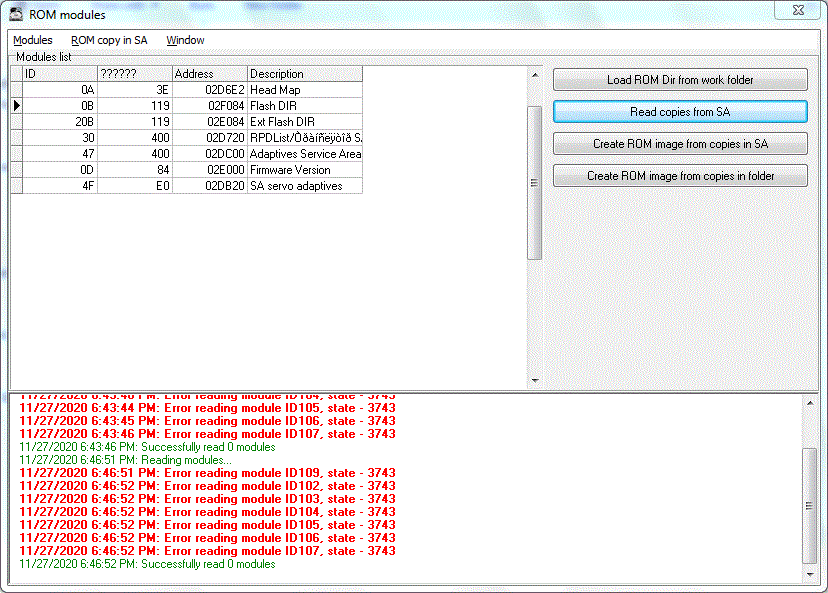
Task: Select SA servo adaptives cell
Action: [x=305, y=186]
